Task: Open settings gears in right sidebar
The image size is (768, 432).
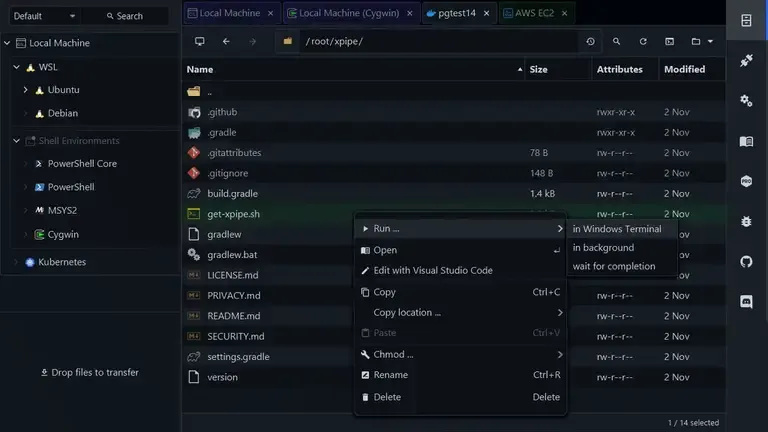Action: coord(746,100)
